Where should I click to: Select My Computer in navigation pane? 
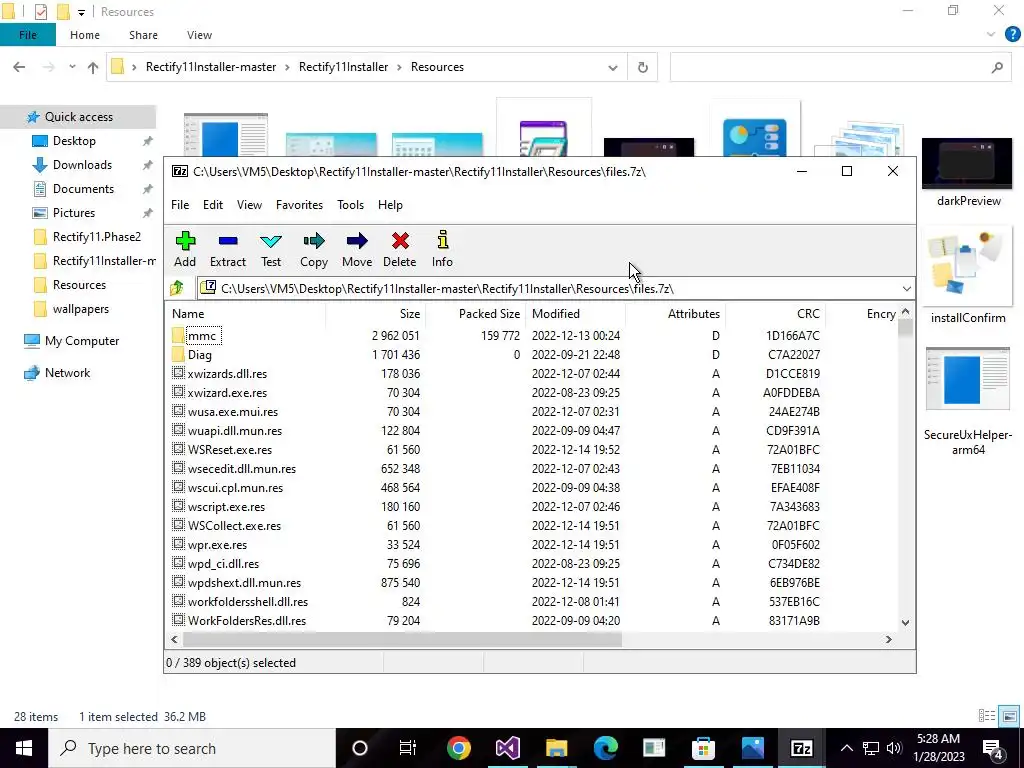pyautogui.click(x=82, y=340)
